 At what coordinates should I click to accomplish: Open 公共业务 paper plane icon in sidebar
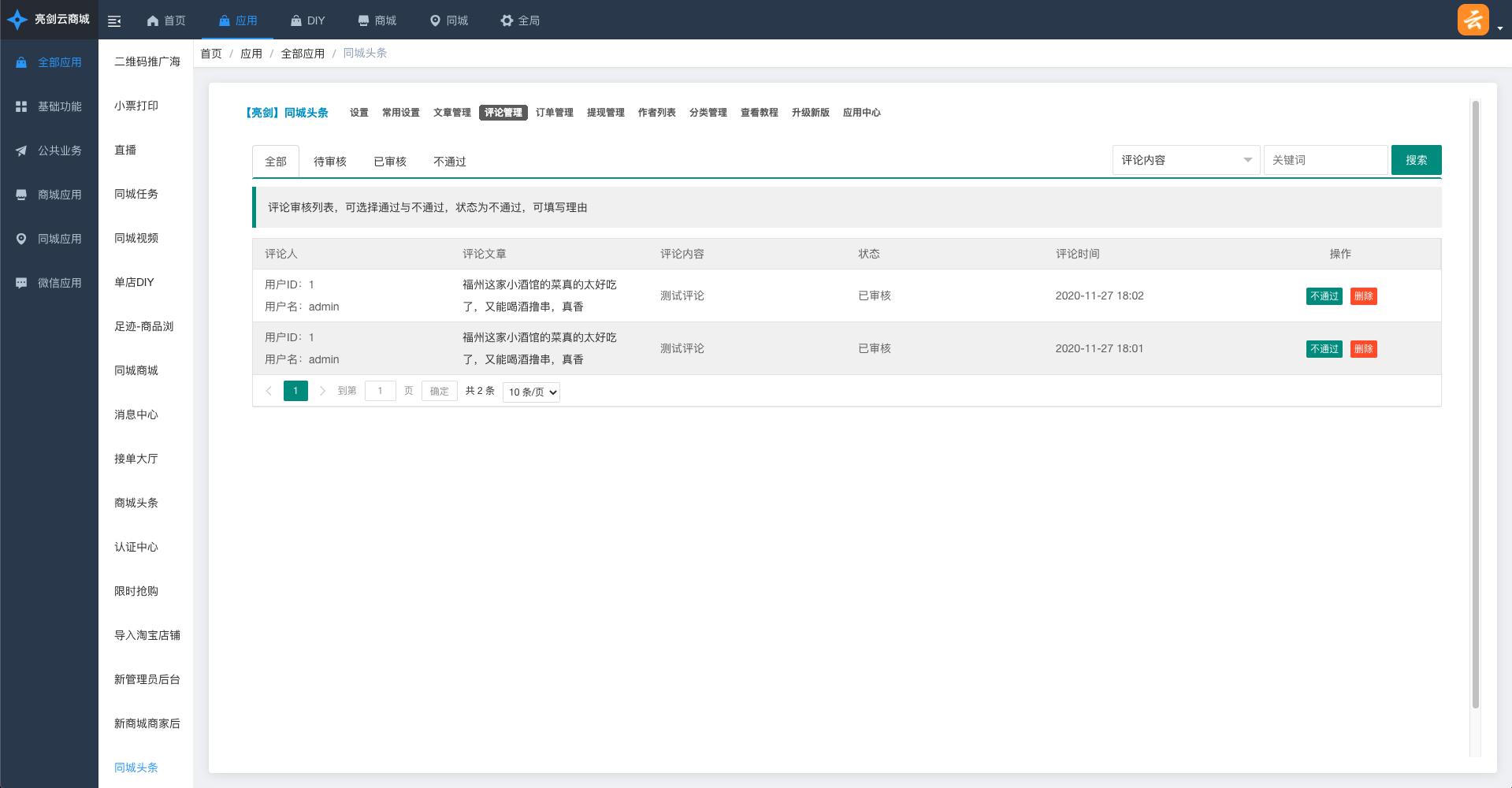(x=21, y=151)
